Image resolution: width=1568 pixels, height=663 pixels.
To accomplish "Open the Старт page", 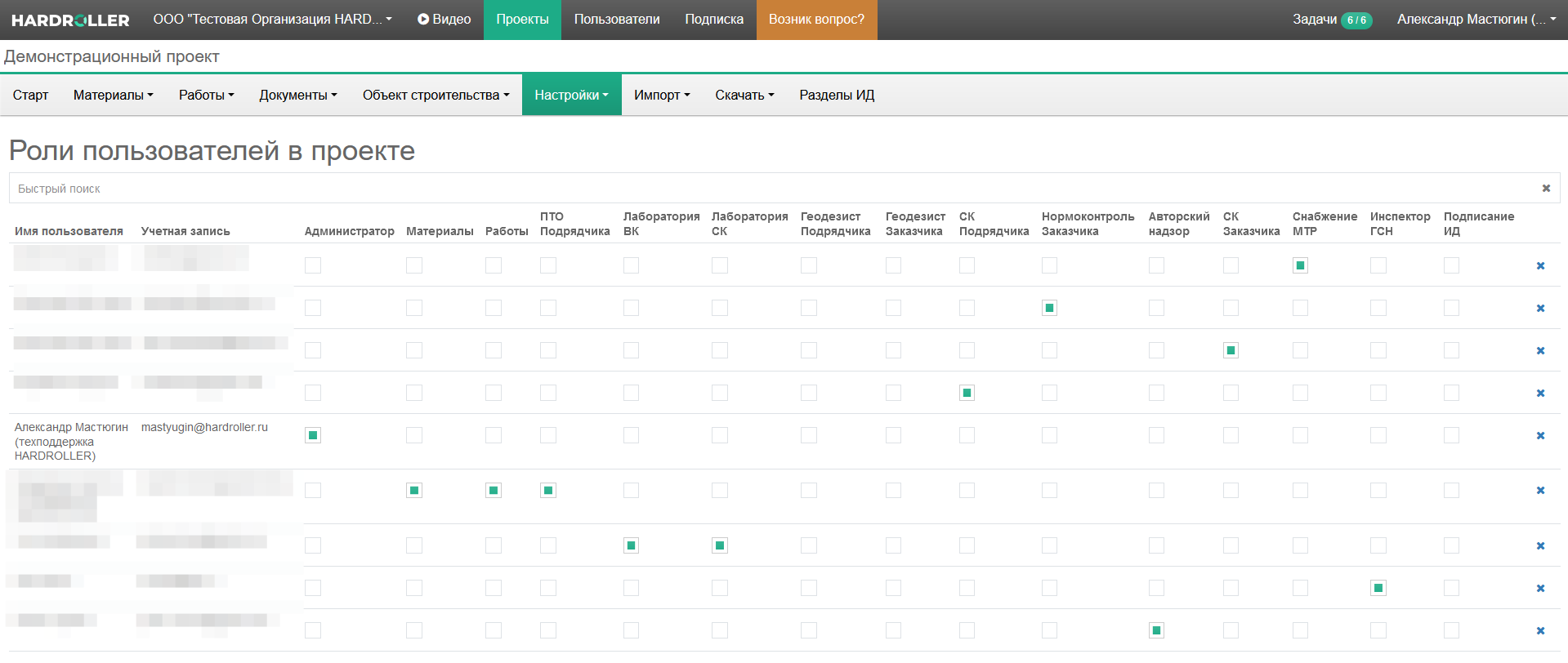I will tap(30, 95).
